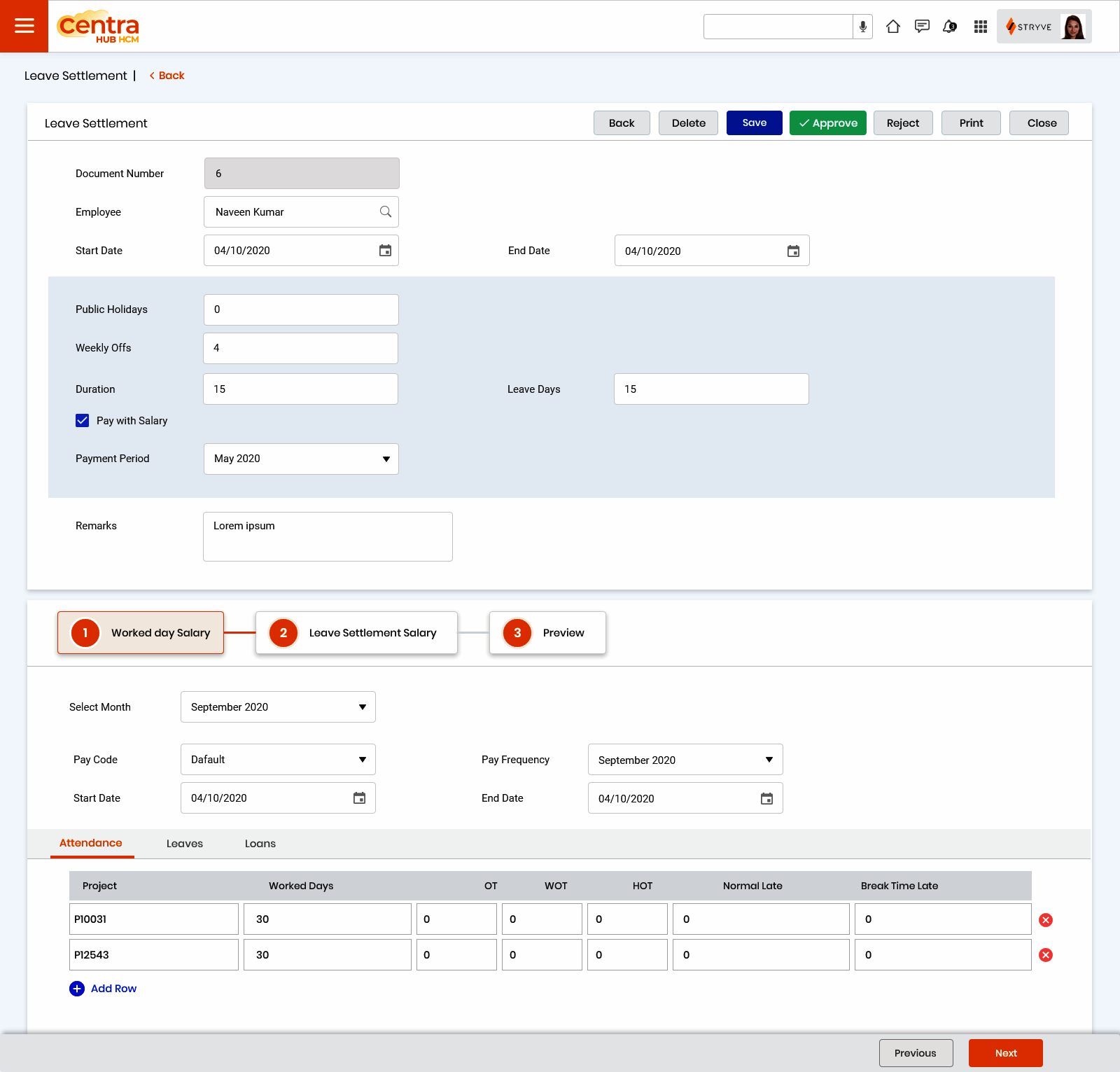This screenshot has width=1120, height=1072.
Task: Click the Centra Hub HCM logo
Action: pyautogui.click(x=98, y=27)
